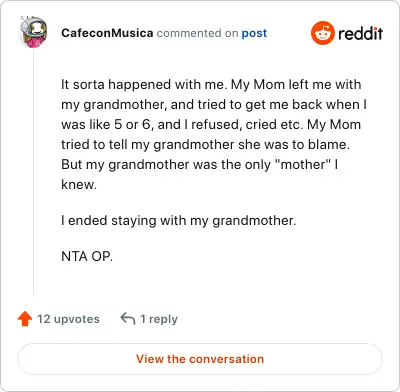Open the CafeconMusica username link
The height and width of the screenshot is (392, 400).
pos(107,33)
